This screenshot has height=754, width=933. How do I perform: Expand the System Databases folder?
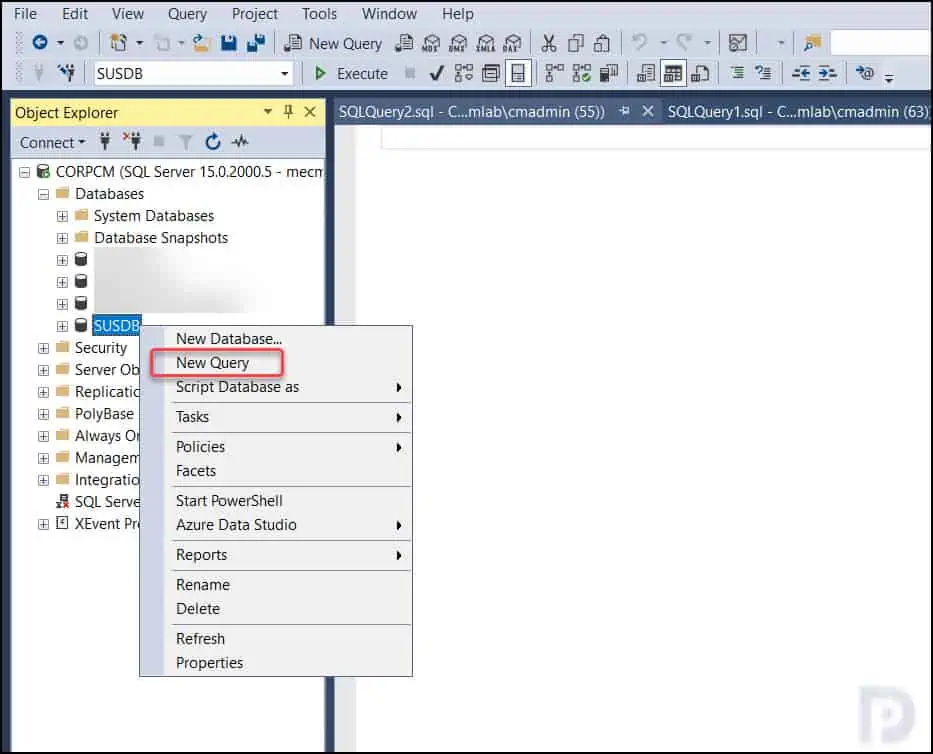point(62,217)
